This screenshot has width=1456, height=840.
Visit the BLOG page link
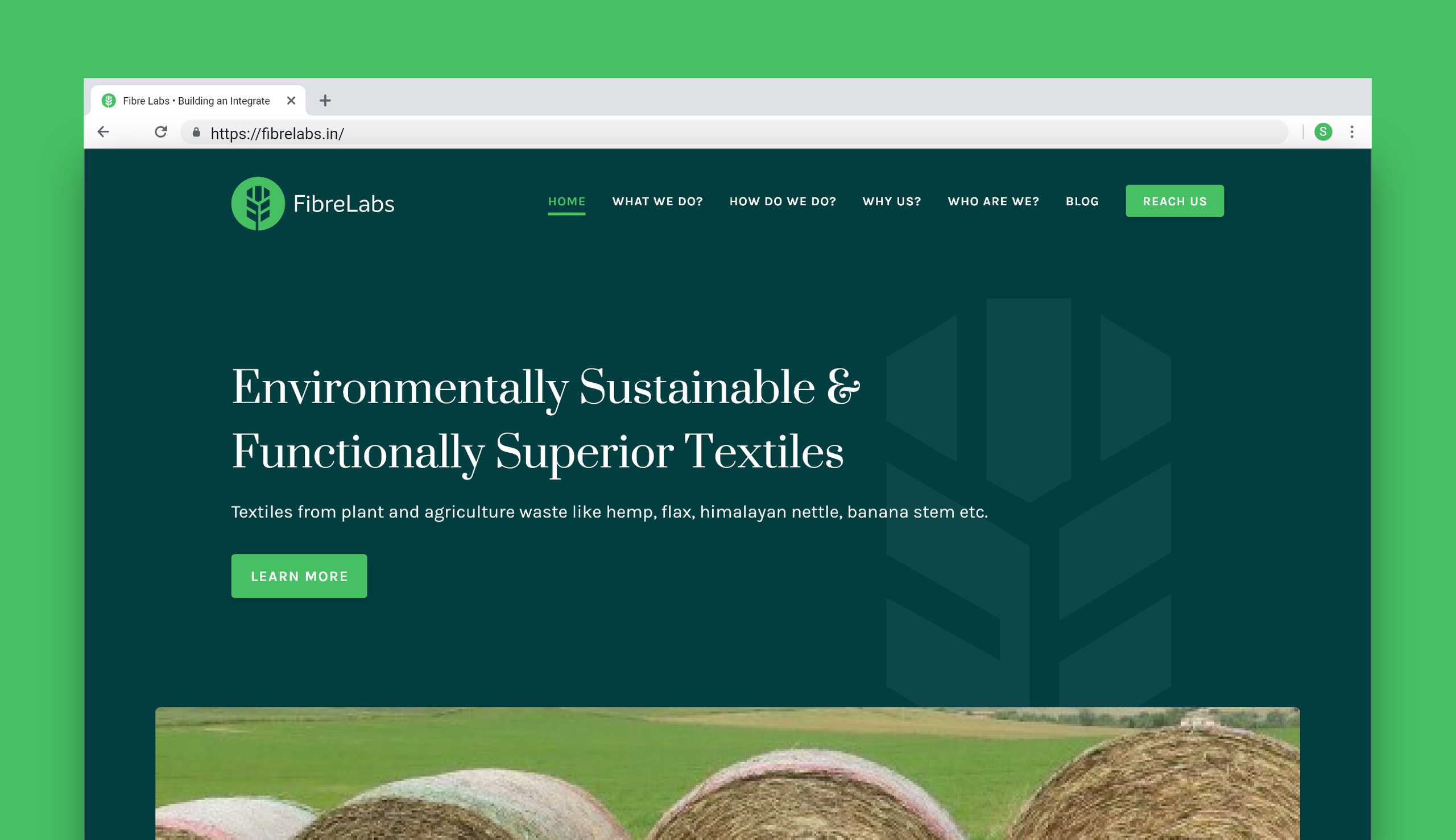(x=1082, y=201)
